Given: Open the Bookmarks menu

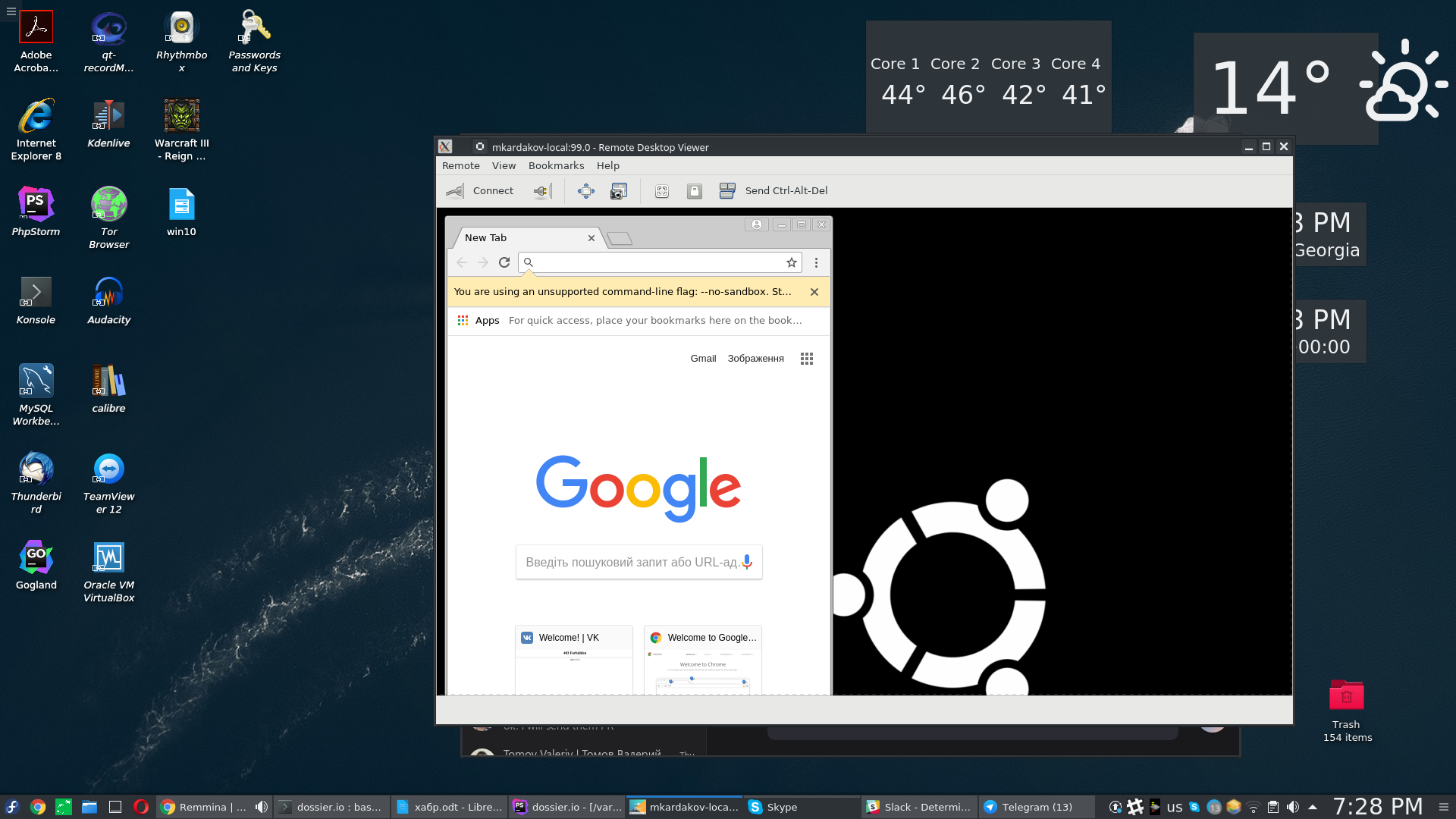Looking at the screenshot, I should [557, 166].
